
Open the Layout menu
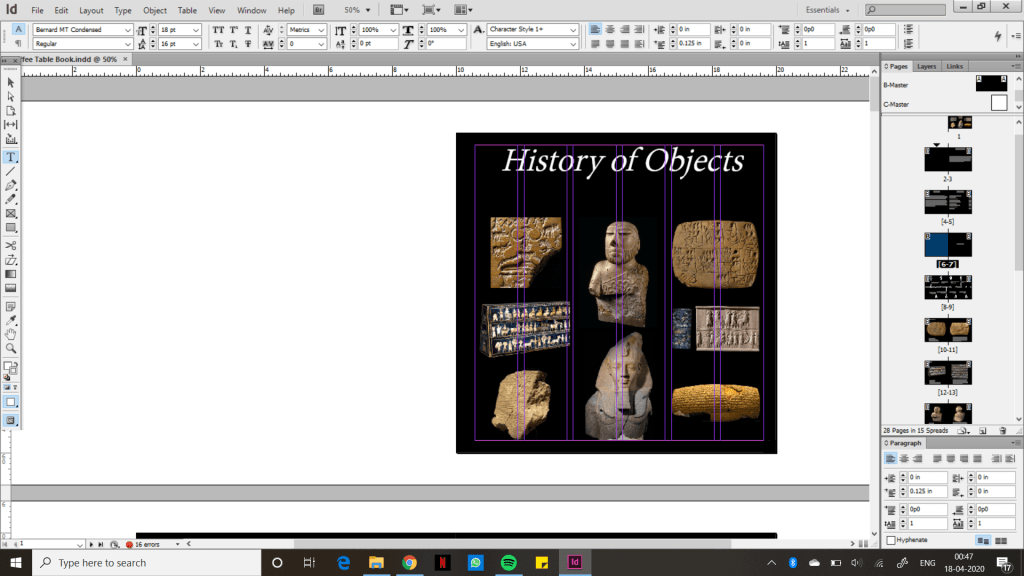[91, 10]
